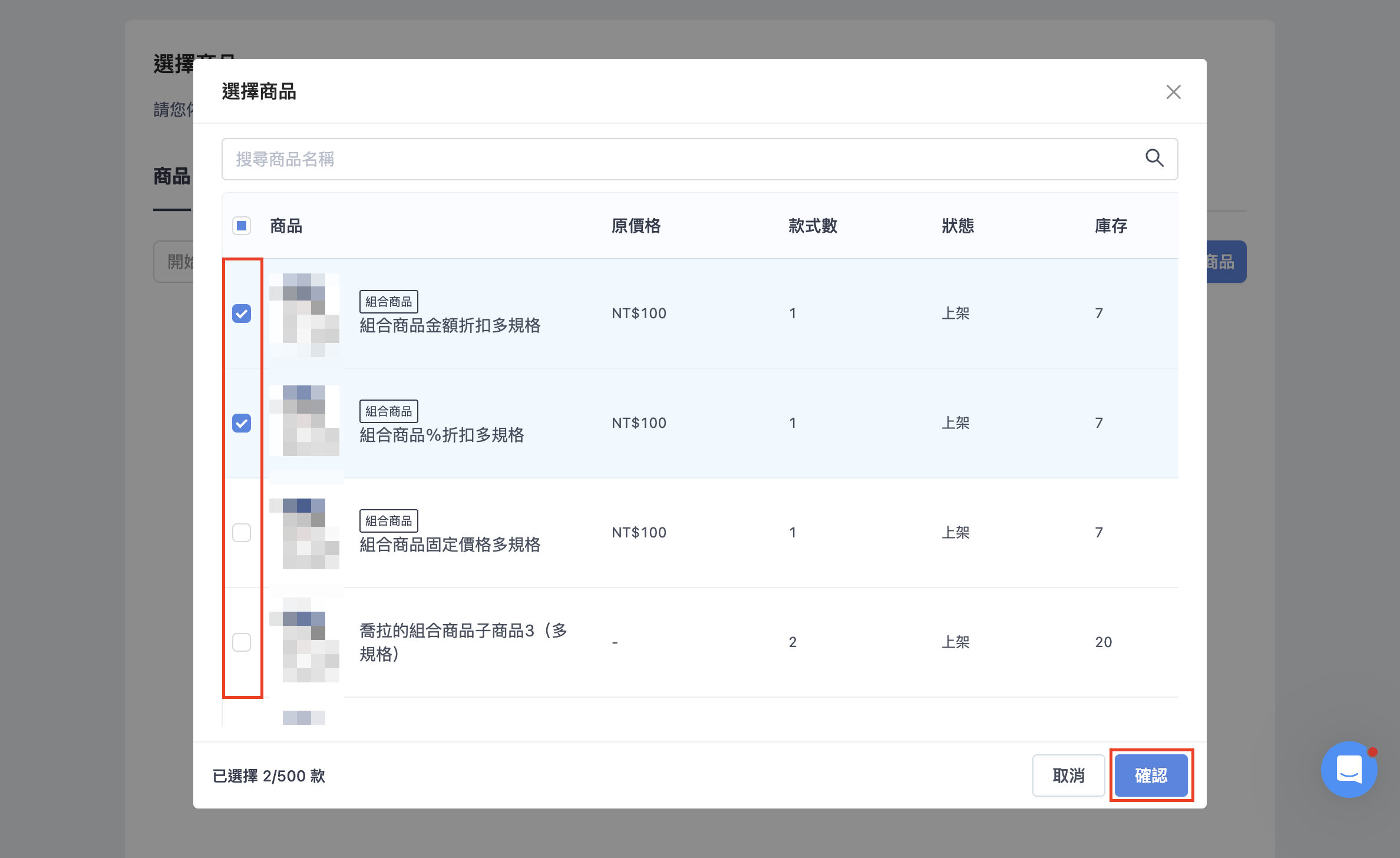The height and width of the screenshot is (858, 1400).
Task: Click product name 喬拉的組合商品子商品3（多規格）
Action: pyautogui.click(x=464, y=642)
